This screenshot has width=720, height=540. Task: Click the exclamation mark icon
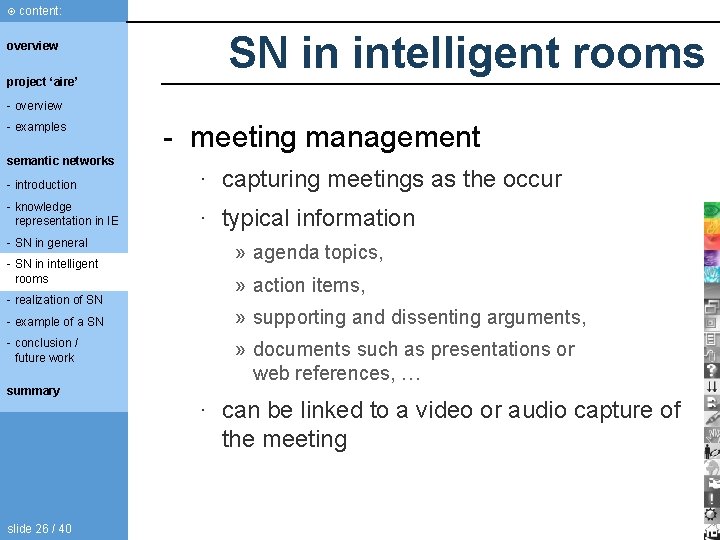click(x=712, y=499)
